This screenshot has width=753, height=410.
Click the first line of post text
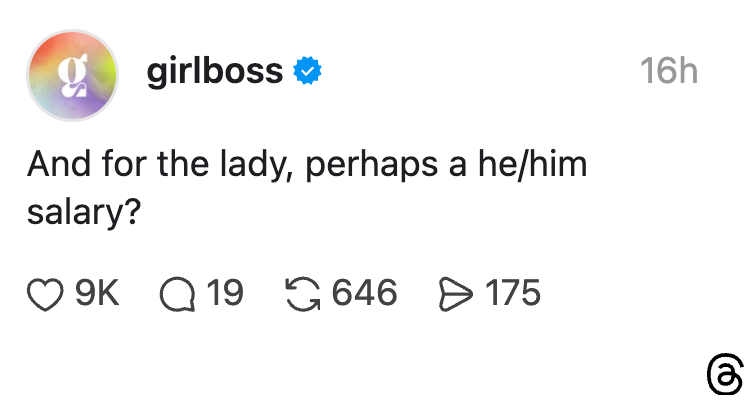pyautogui.click(x=306, y=164)
